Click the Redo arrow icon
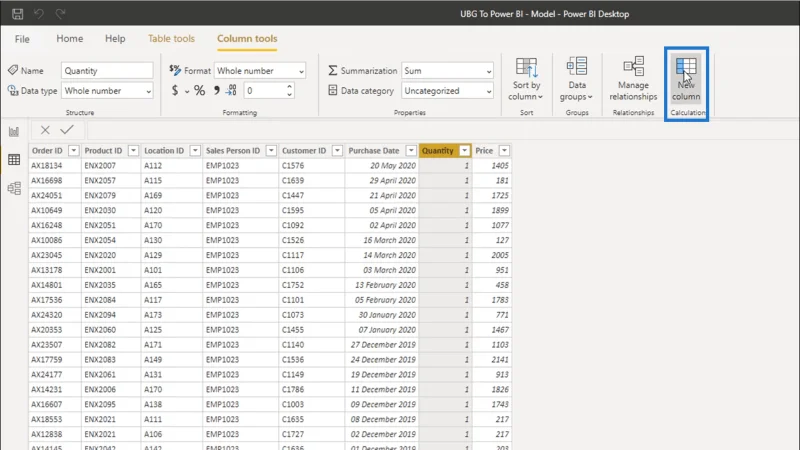800x450 pixels. pyautogui.click(x=60, y=14)
